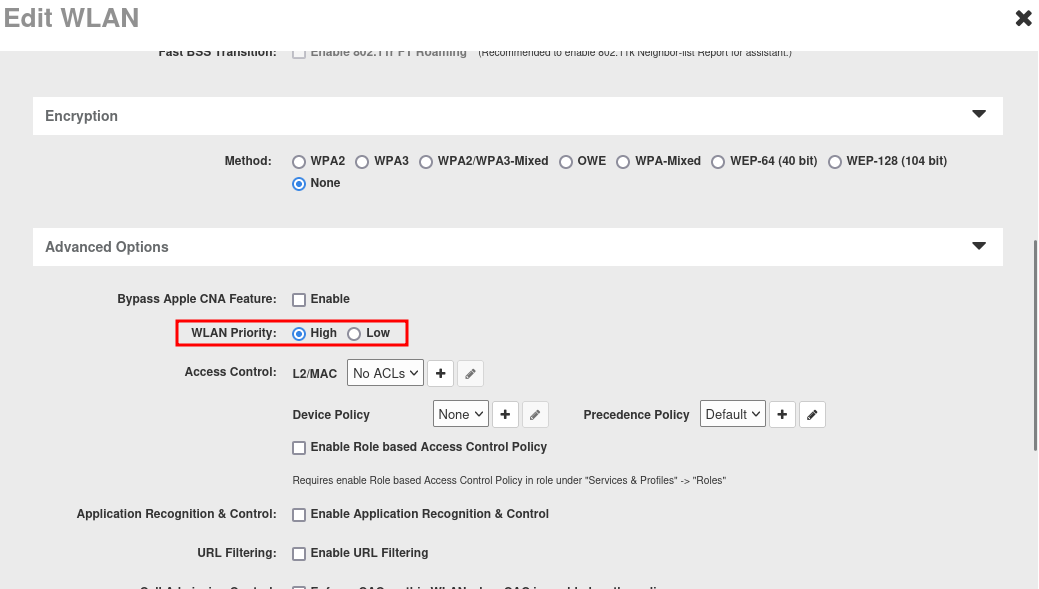1039x589 pixels.
Task: Collapse the Advanced Options section arrow
Action: tap(979, 246)
